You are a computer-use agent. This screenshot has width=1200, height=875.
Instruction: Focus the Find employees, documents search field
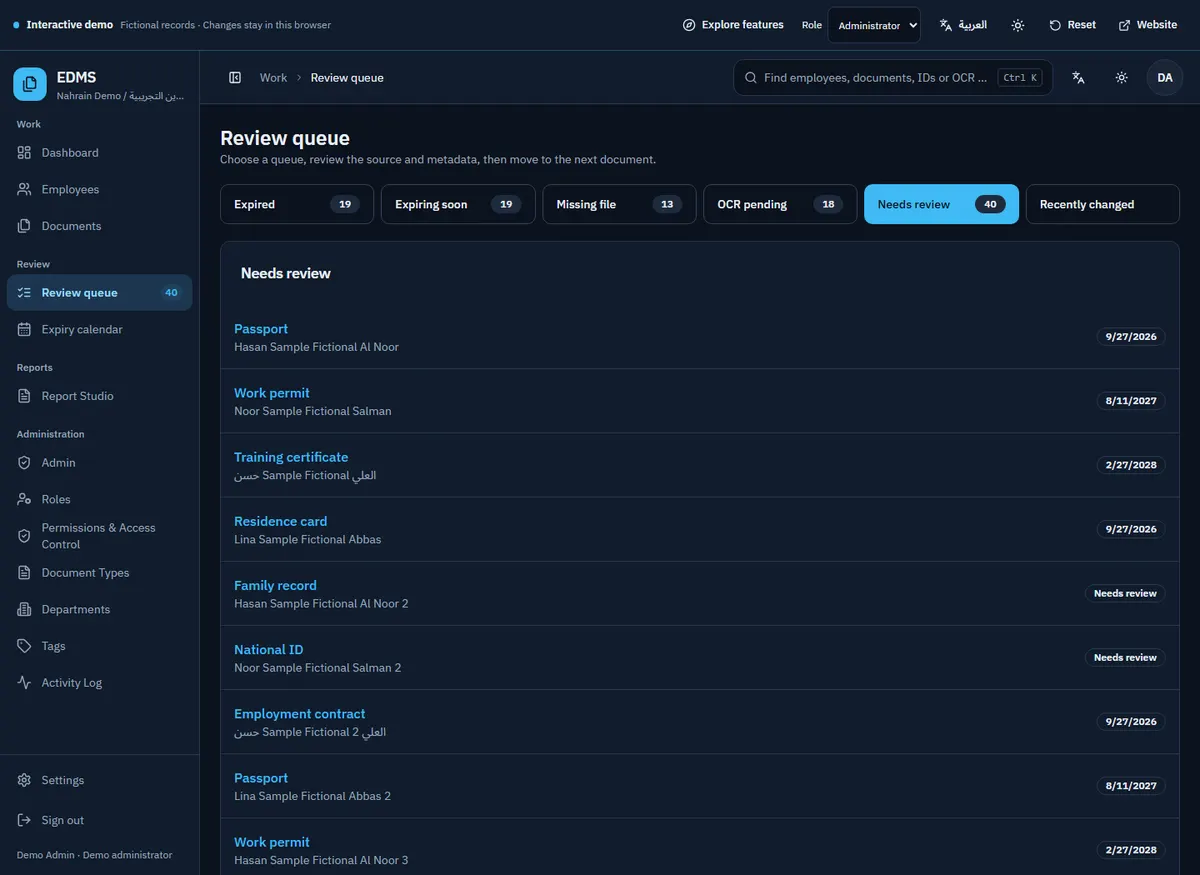[893, 78]
